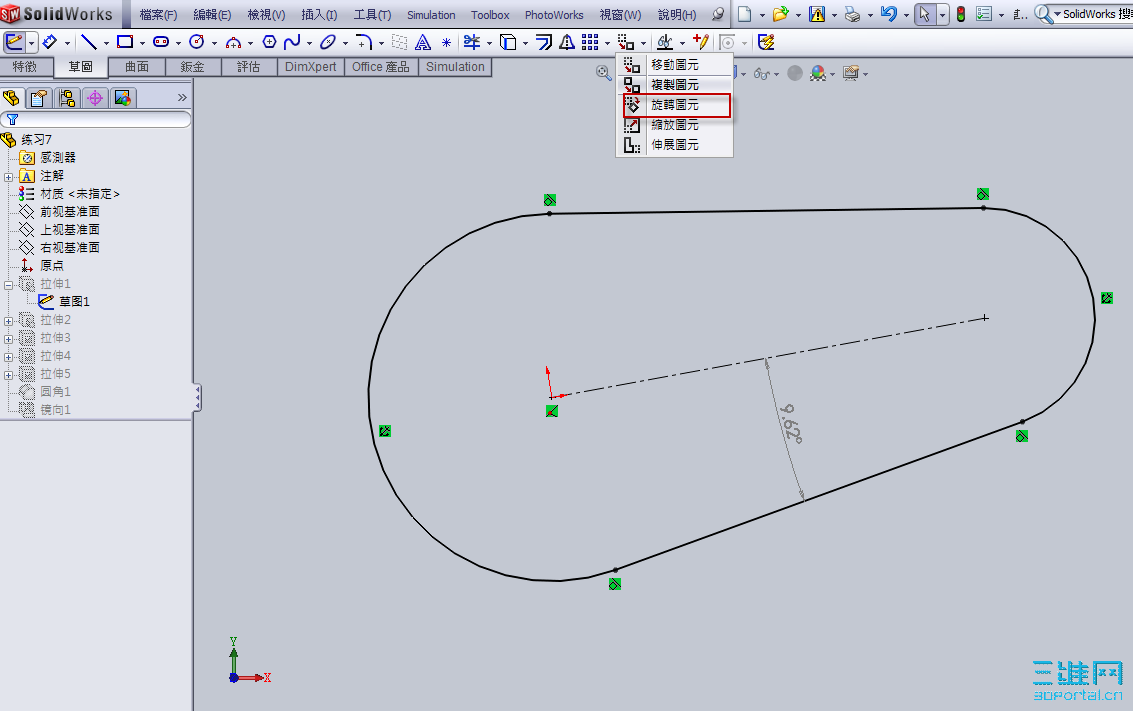Click the Print icon
This screenshot has height=711, width=1133.
[x=853, y=14]
